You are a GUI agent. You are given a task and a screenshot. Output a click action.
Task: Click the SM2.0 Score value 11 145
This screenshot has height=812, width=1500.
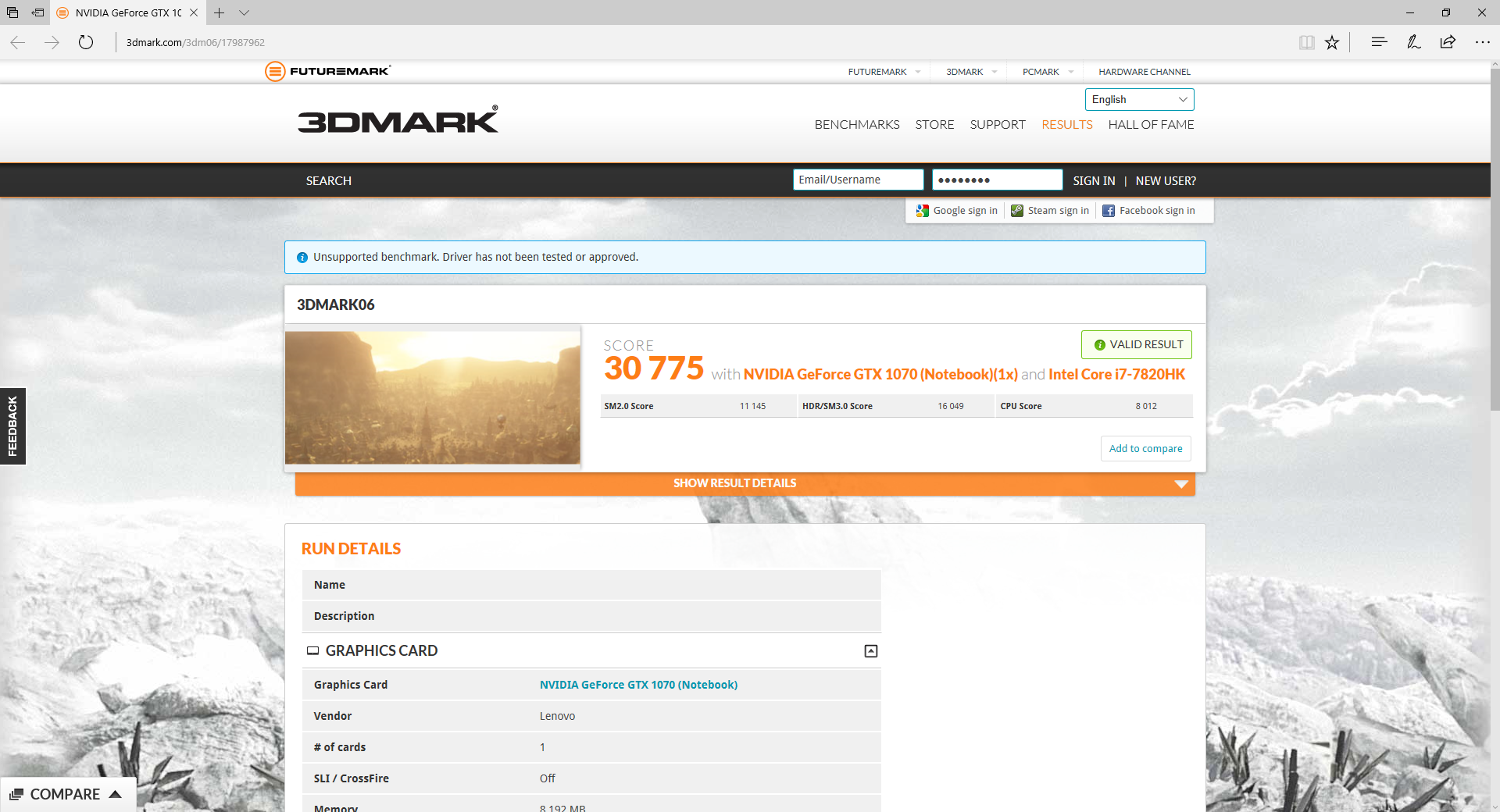coord(752,406)
